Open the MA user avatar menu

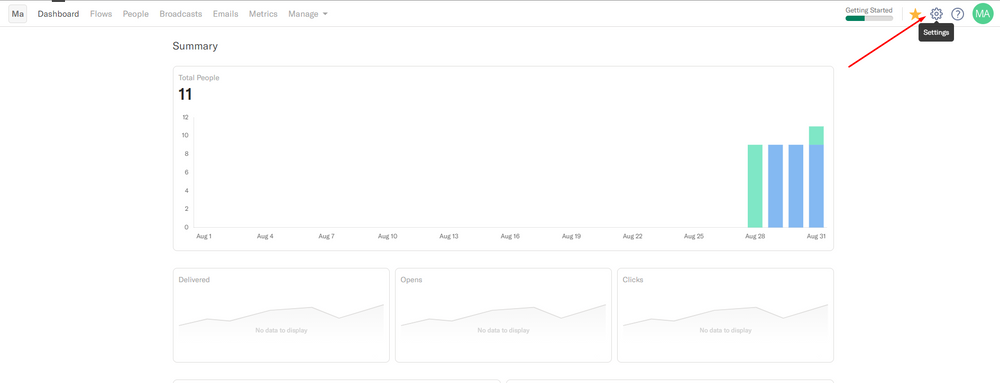click(983, 13)
